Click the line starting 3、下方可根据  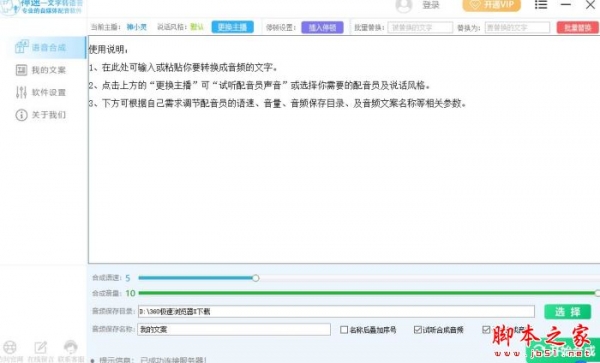278,103
